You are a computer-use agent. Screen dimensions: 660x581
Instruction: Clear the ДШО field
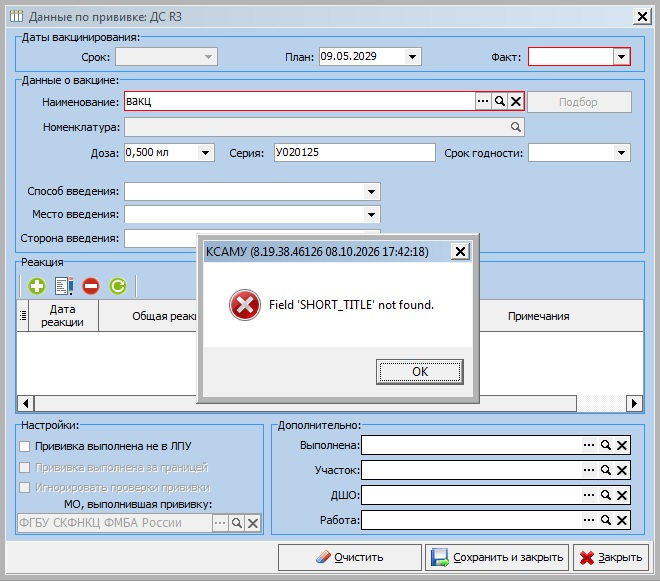click(622, 495)
